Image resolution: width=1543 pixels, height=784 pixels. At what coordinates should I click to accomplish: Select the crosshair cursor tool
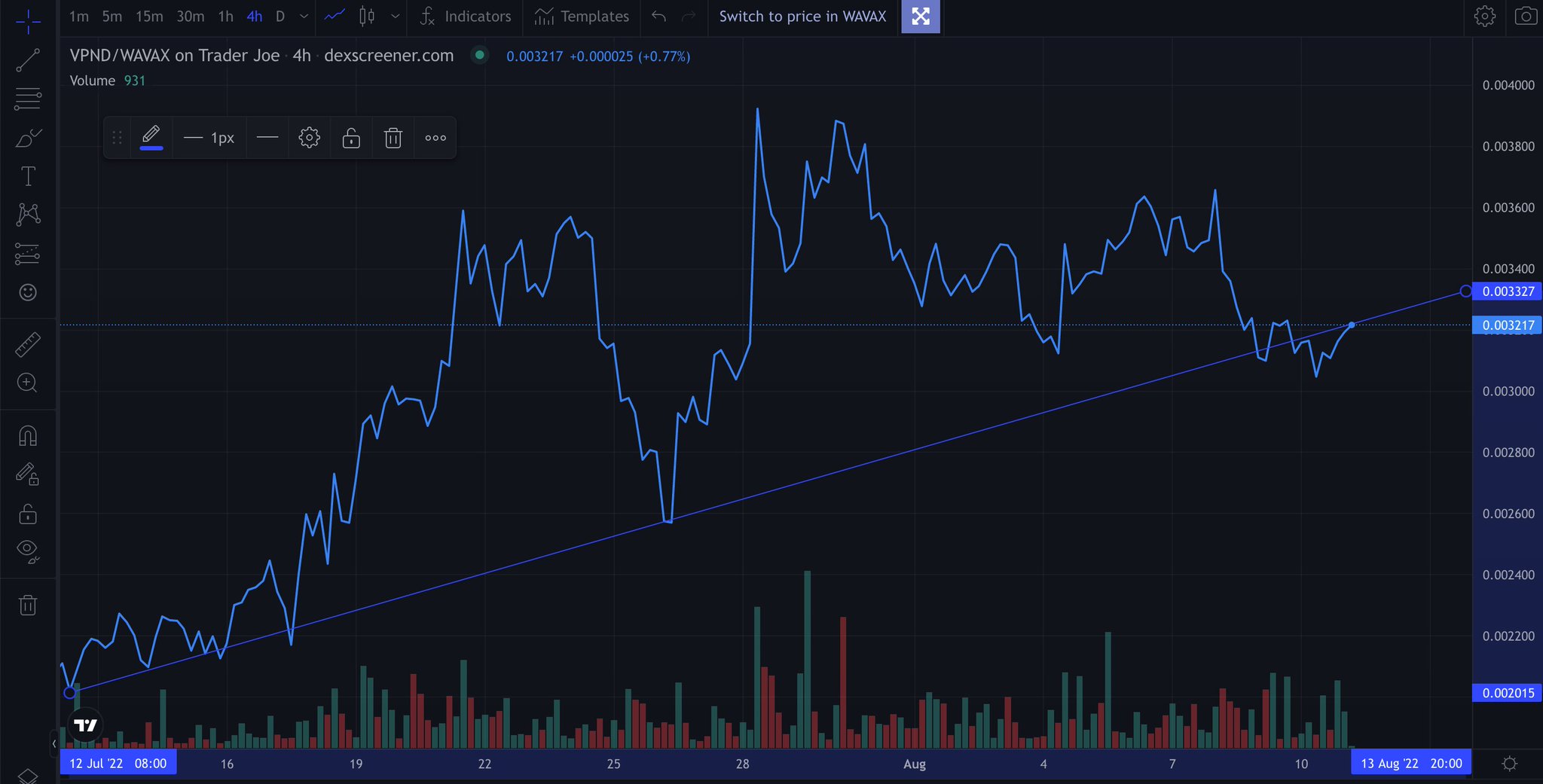coord(28,21)
